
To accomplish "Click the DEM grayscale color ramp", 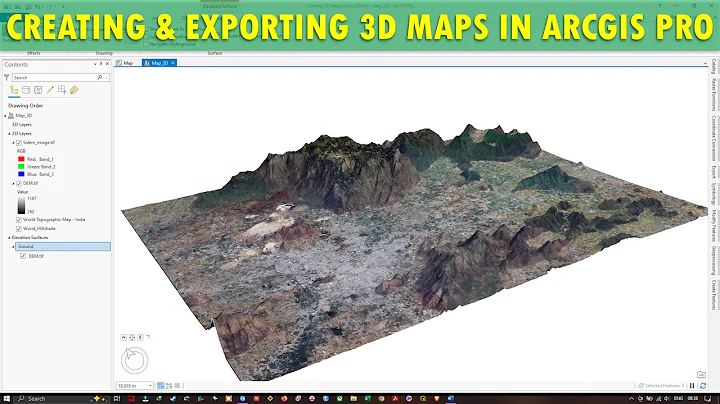I will click(x=22, y=206).
